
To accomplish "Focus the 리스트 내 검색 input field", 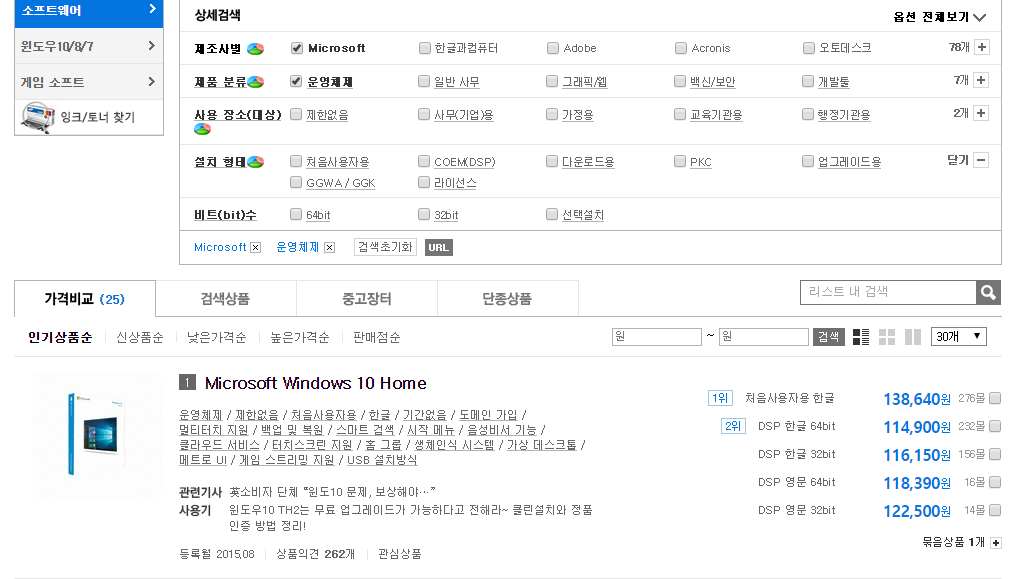I will pos(888,292).
